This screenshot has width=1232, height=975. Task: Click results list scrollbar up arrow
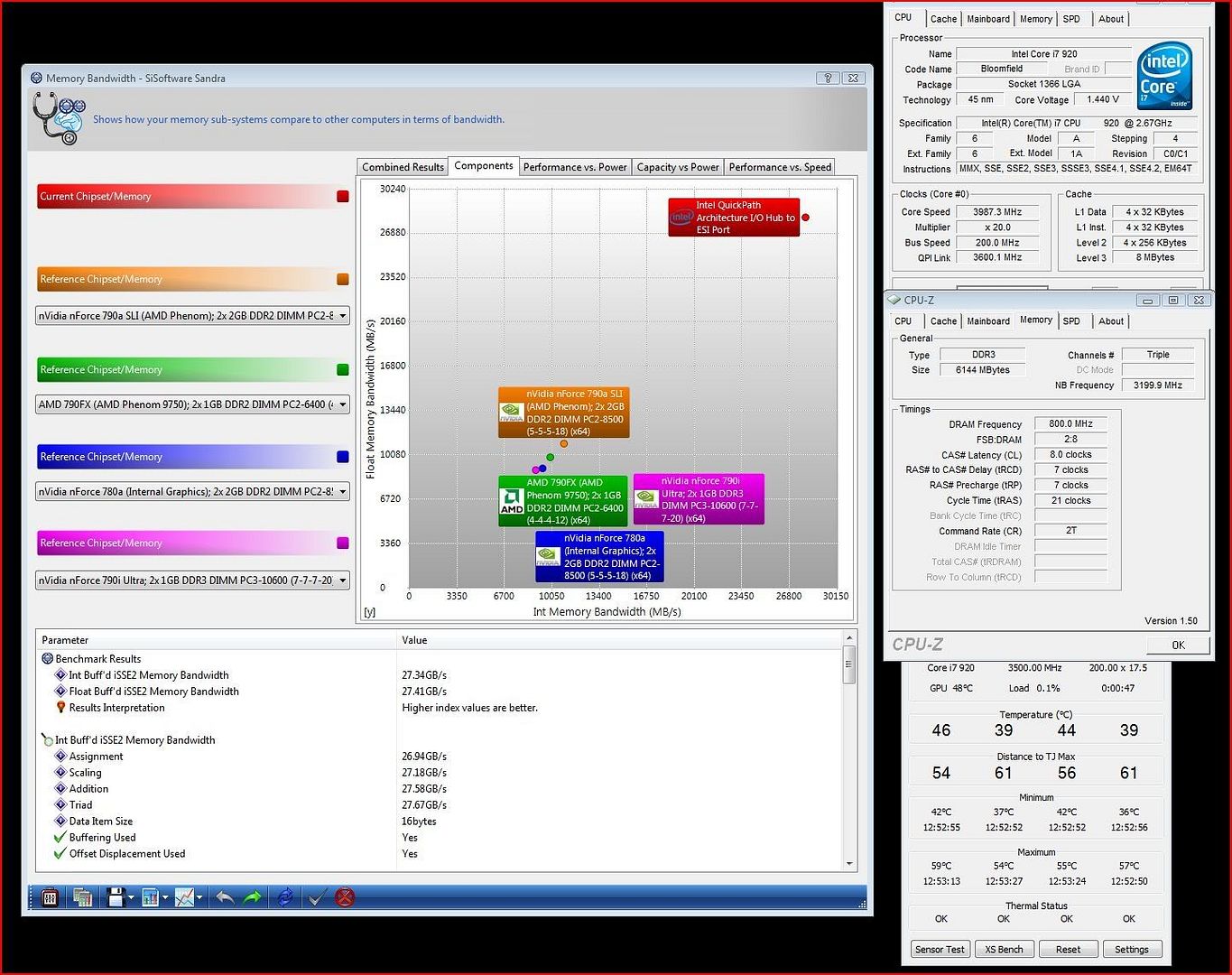point(849,638)
